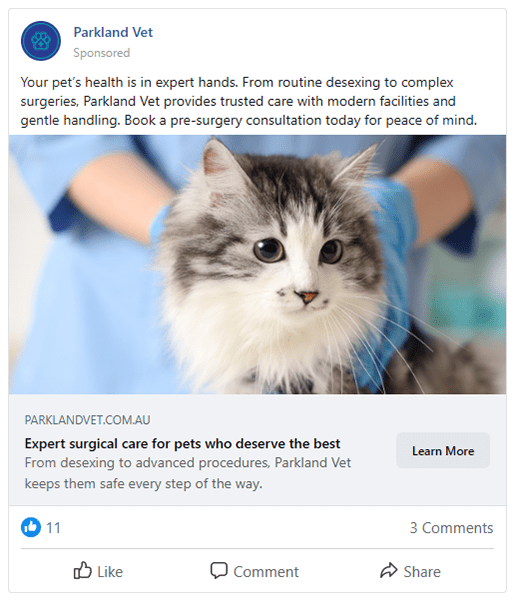Click the post caption about pet's health
515x601 pixels.
pyautogui.click(x=249, y=101)
